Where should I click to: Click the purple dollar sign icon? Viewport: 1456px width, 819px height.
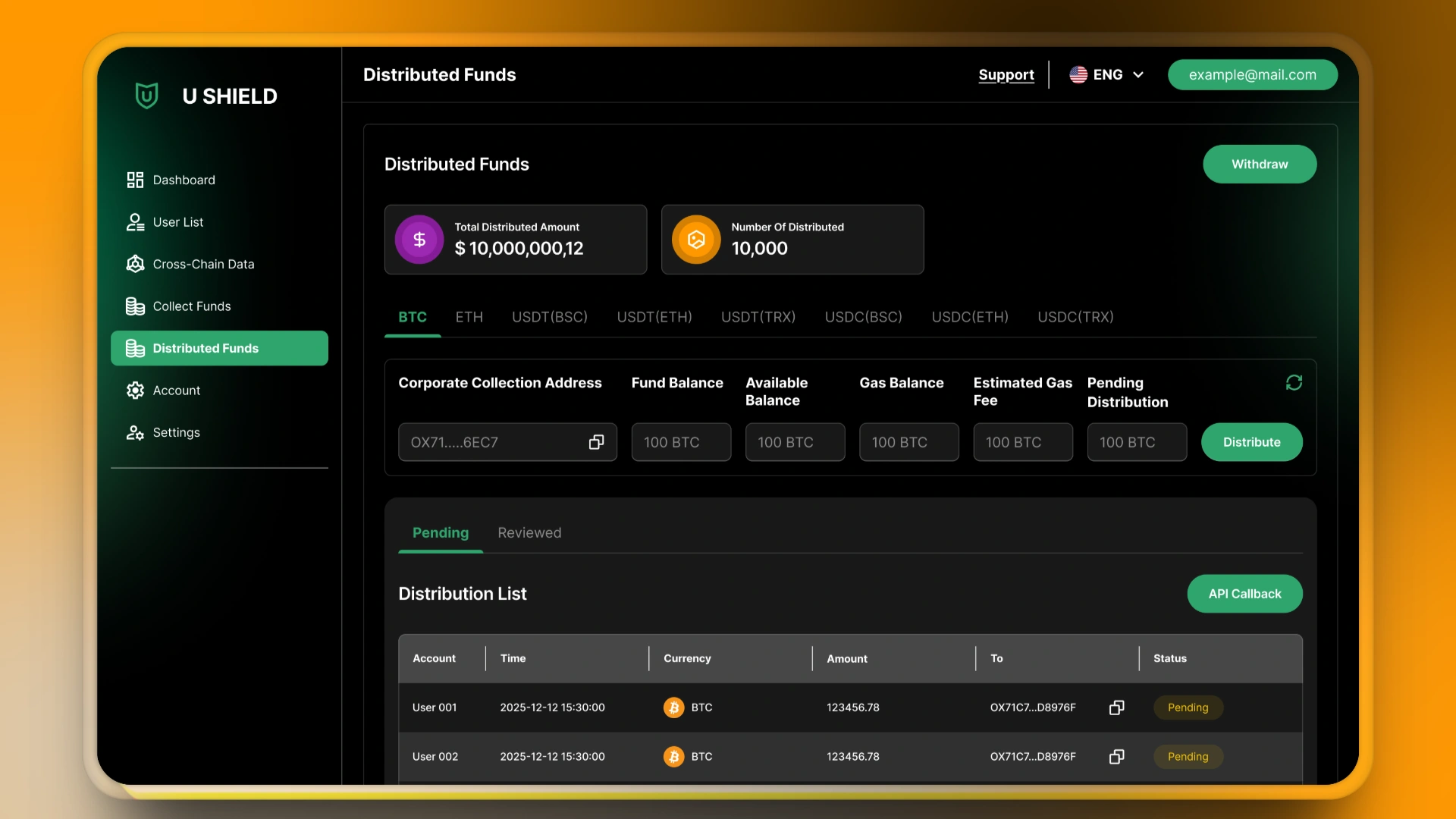[419, 240]
